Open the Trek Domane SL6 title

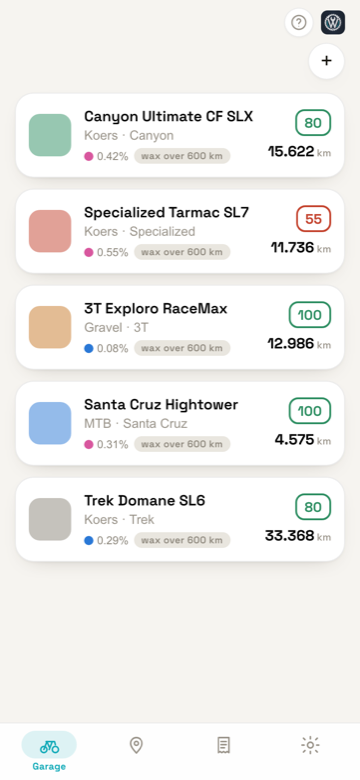145,500
